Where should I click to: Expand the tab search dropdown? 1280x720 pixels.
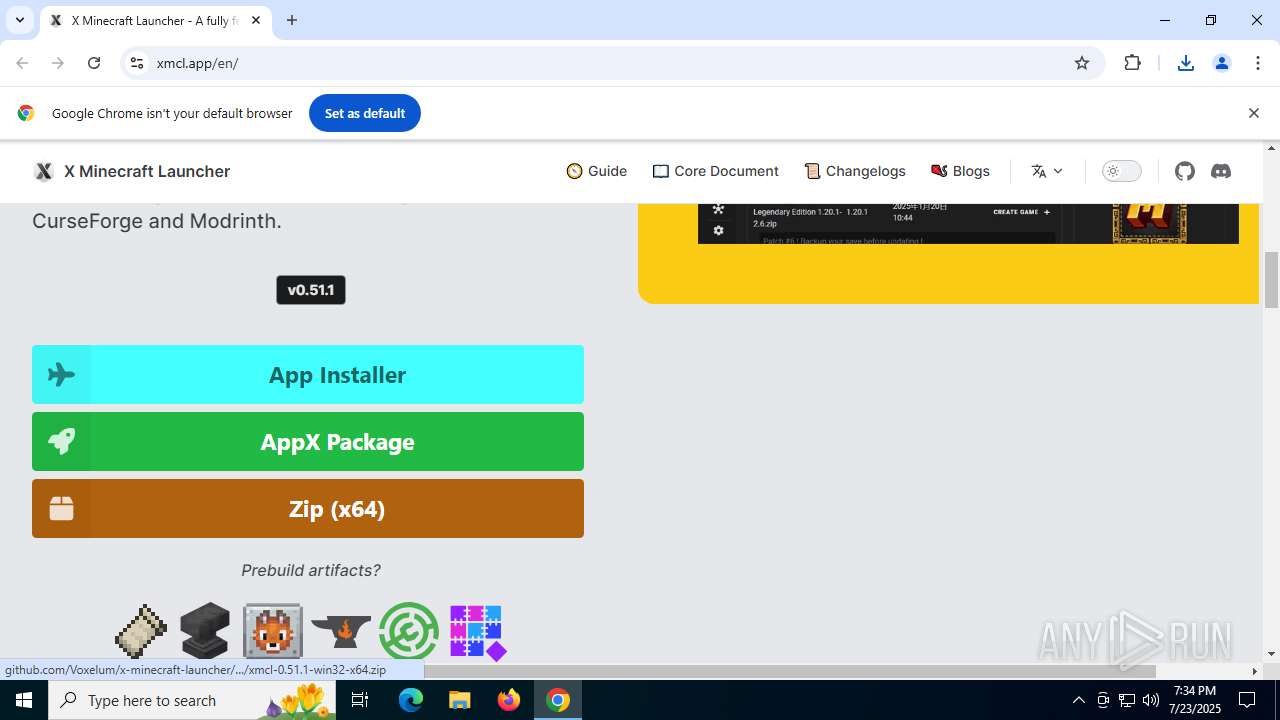coord(19,20)
